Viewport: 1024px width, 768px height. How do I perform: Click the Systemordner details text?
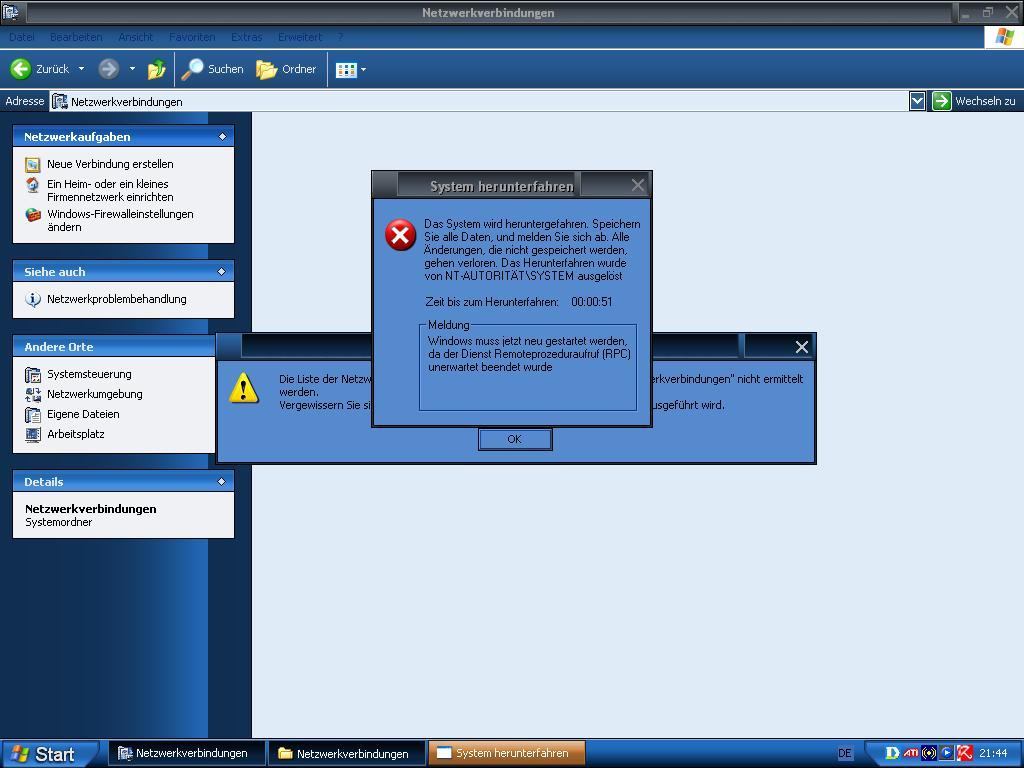click(x=59, y=522)
